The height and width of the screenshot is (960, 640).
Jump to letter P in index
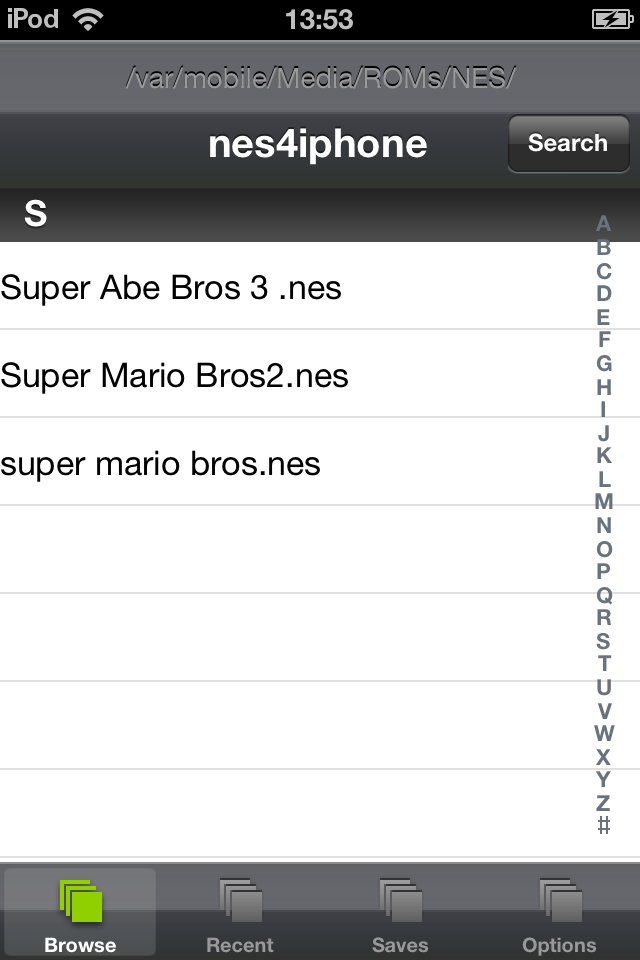[603, 571]
